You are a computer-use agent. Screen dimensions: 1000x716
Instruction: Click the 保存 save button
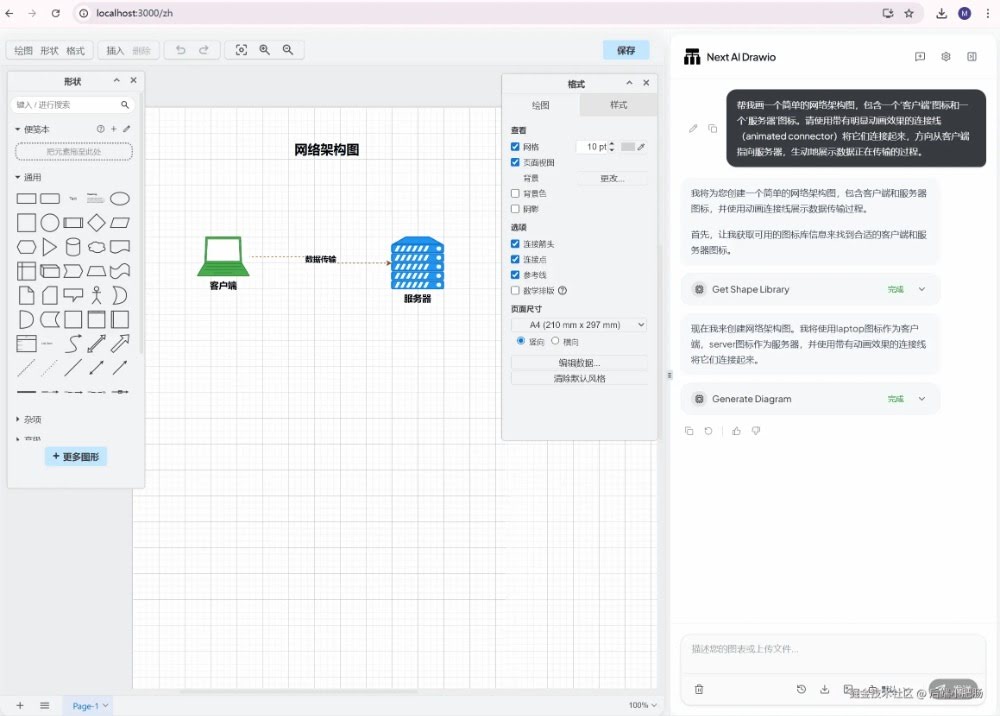(626, 50)
